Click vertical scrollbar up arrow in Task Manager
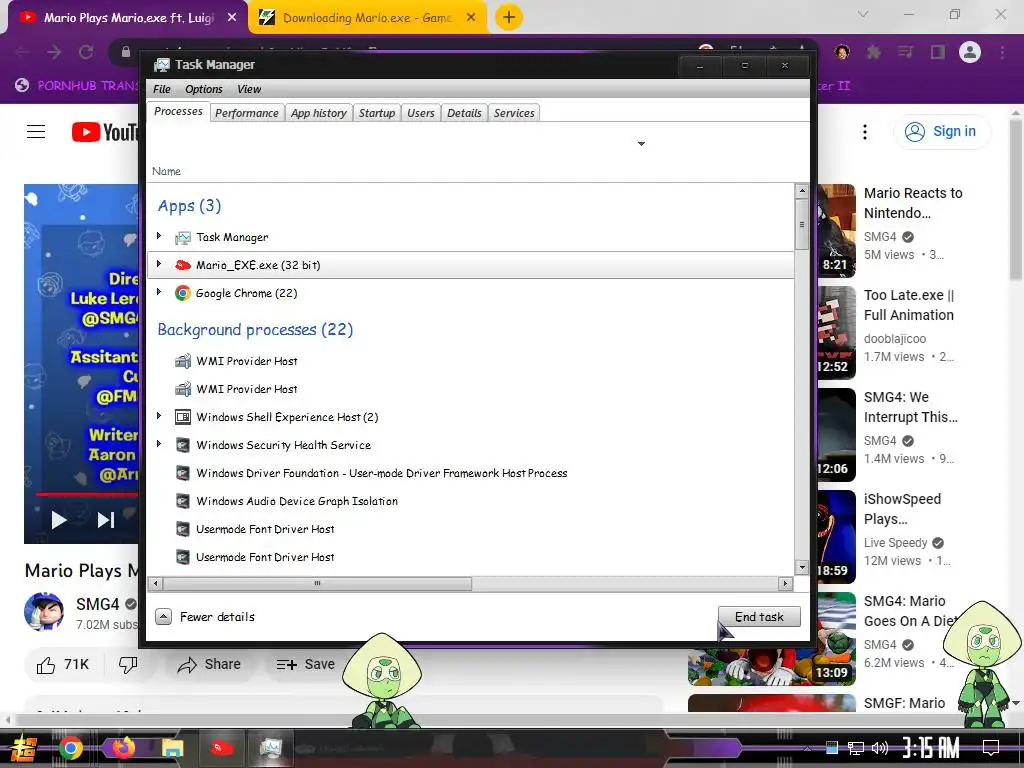Image resolution: width=1024 pixels, height=768 pixels. pos(802,191)
